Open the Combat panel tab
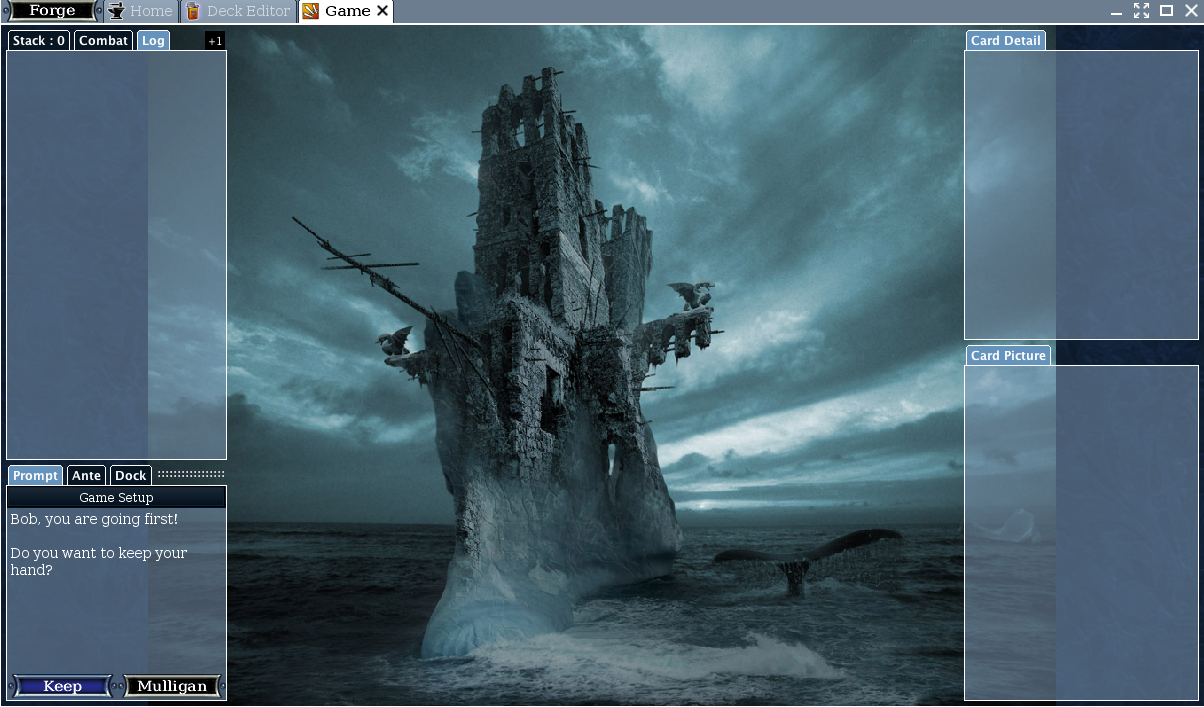Viewport: 1204px width, 707px height. (104, 41)
